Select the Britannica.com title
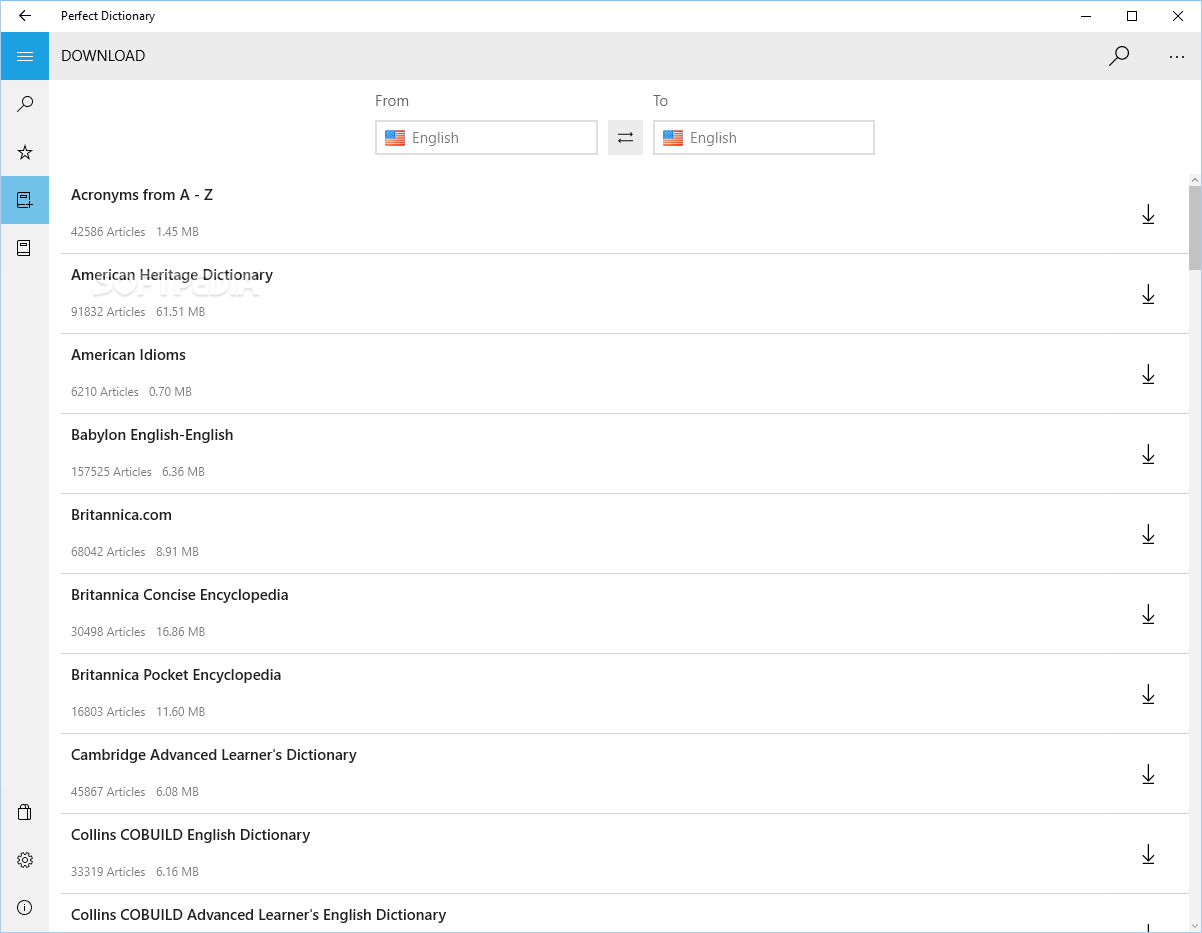 [121, 515]
